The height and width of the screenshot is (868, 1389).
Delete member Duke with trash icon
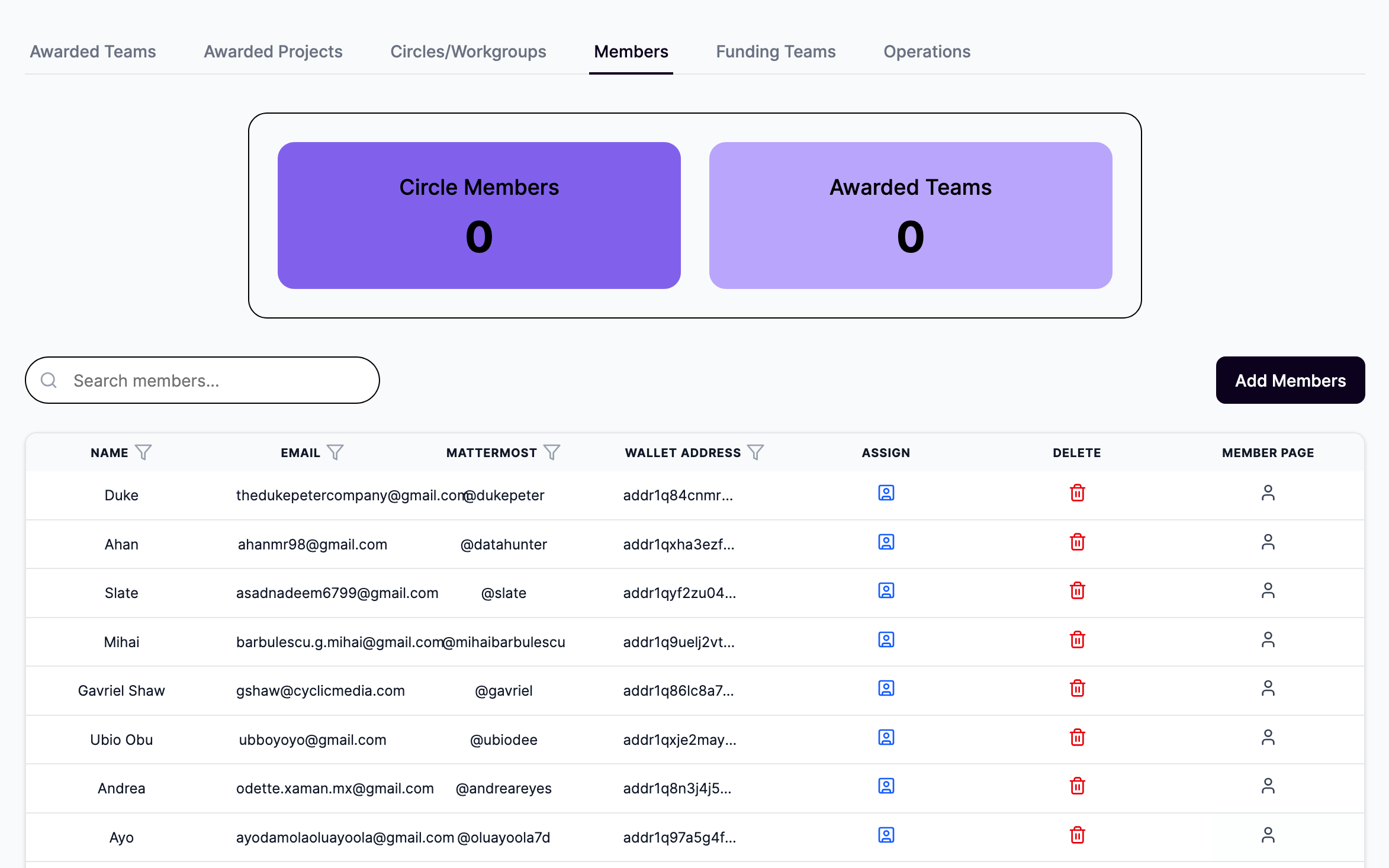(x=1077, y=493)
